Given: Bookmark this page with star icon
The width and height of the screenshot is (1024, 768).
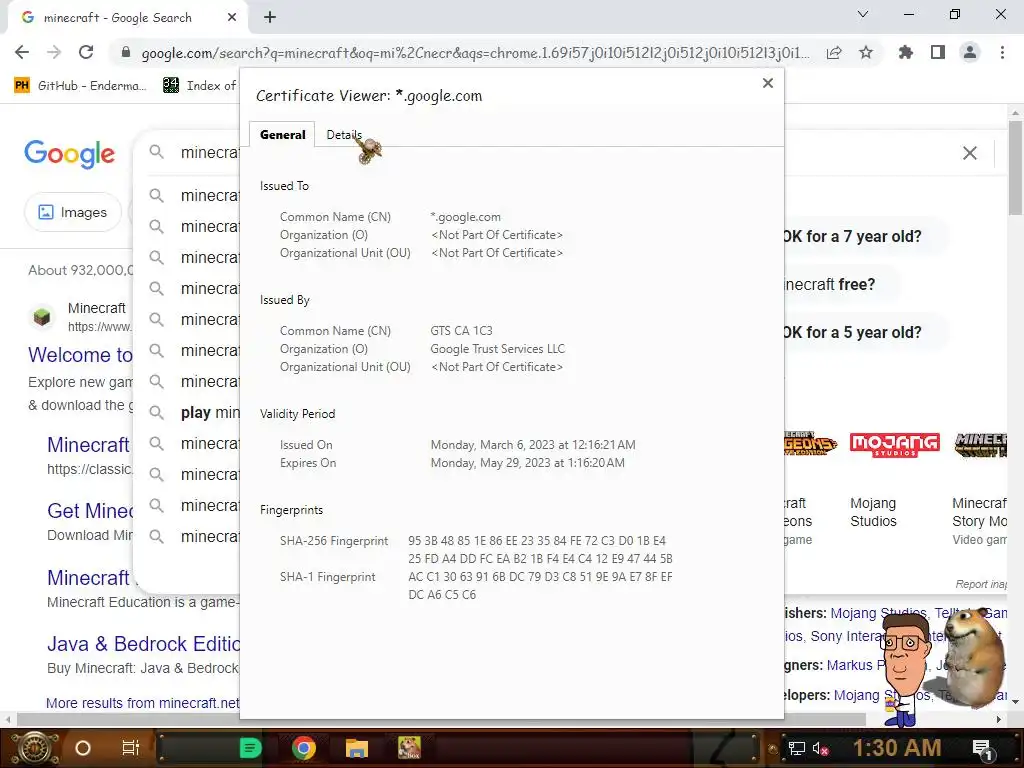Looking at the screenshot, I should pos(866,52).
